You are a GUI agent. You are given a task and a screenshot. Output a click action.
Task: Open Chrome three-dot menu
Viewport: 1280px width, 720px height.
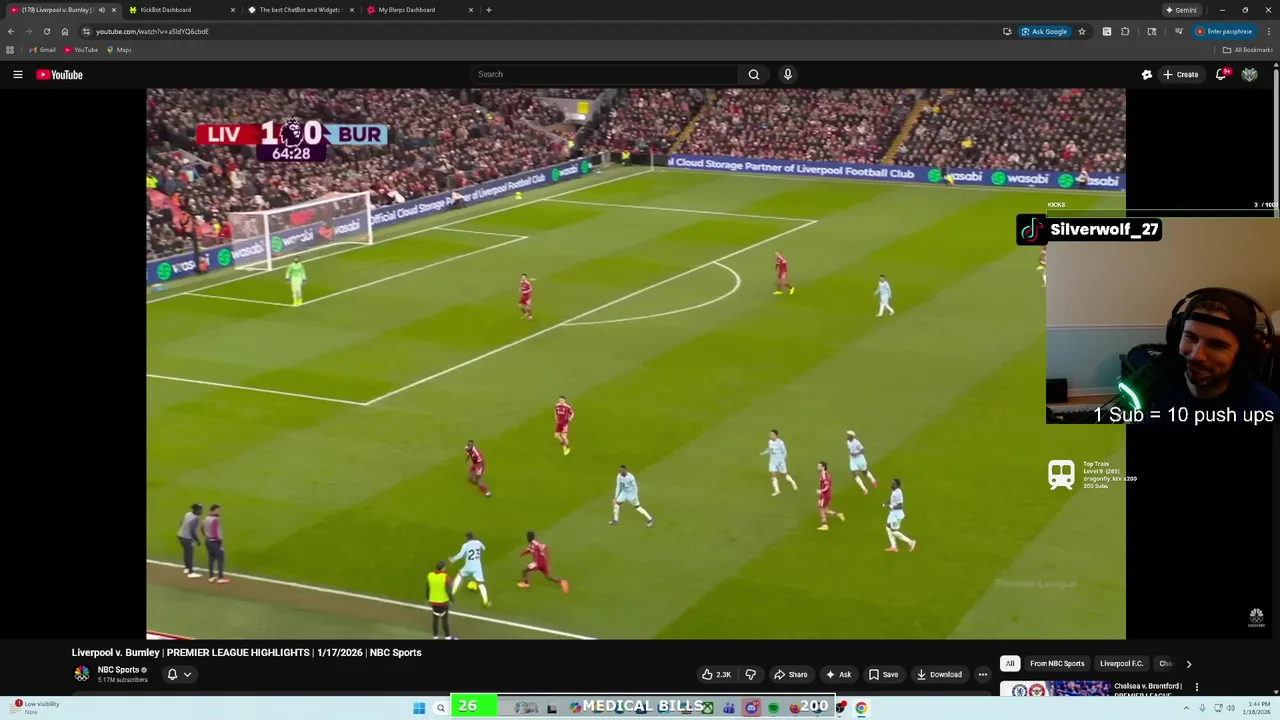pyautogui.click(x=1269, y=31)
